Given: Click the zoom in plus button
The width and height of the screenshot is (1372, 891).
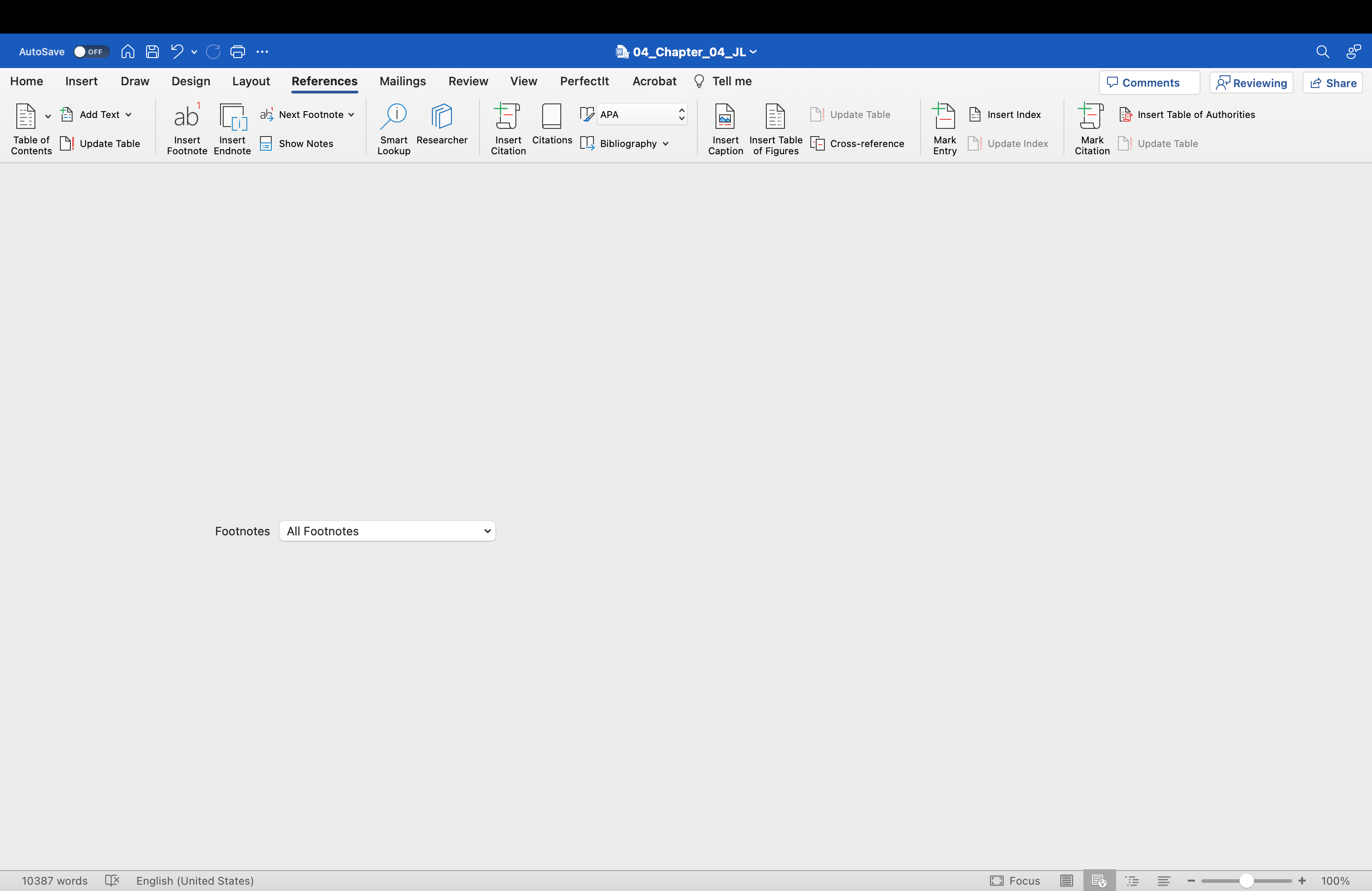Looking at the screenshot, I should [1302, 880].
